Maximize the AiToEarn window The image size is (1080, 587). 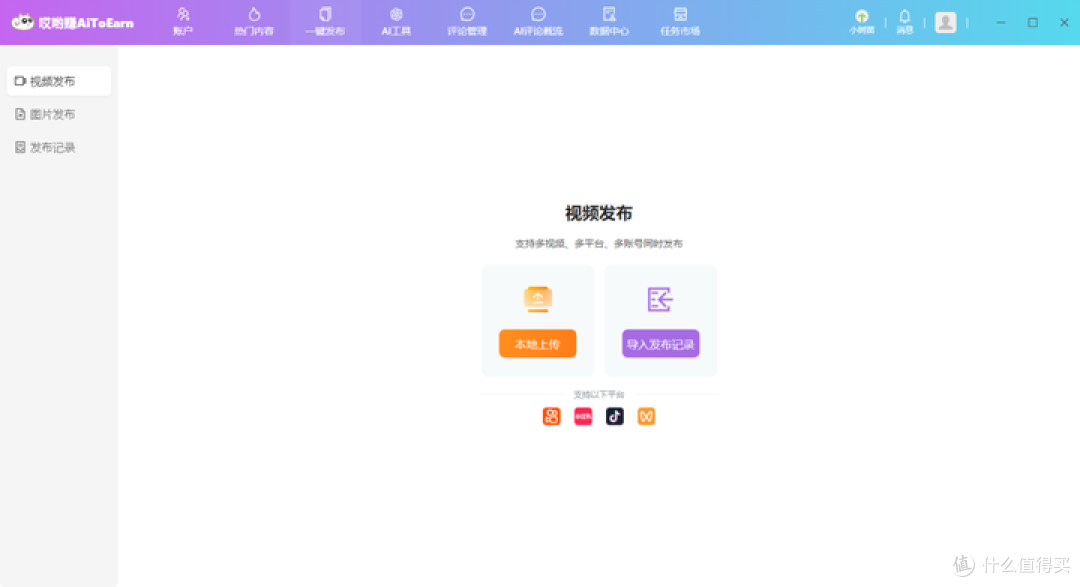click(x=1032, y=23)
